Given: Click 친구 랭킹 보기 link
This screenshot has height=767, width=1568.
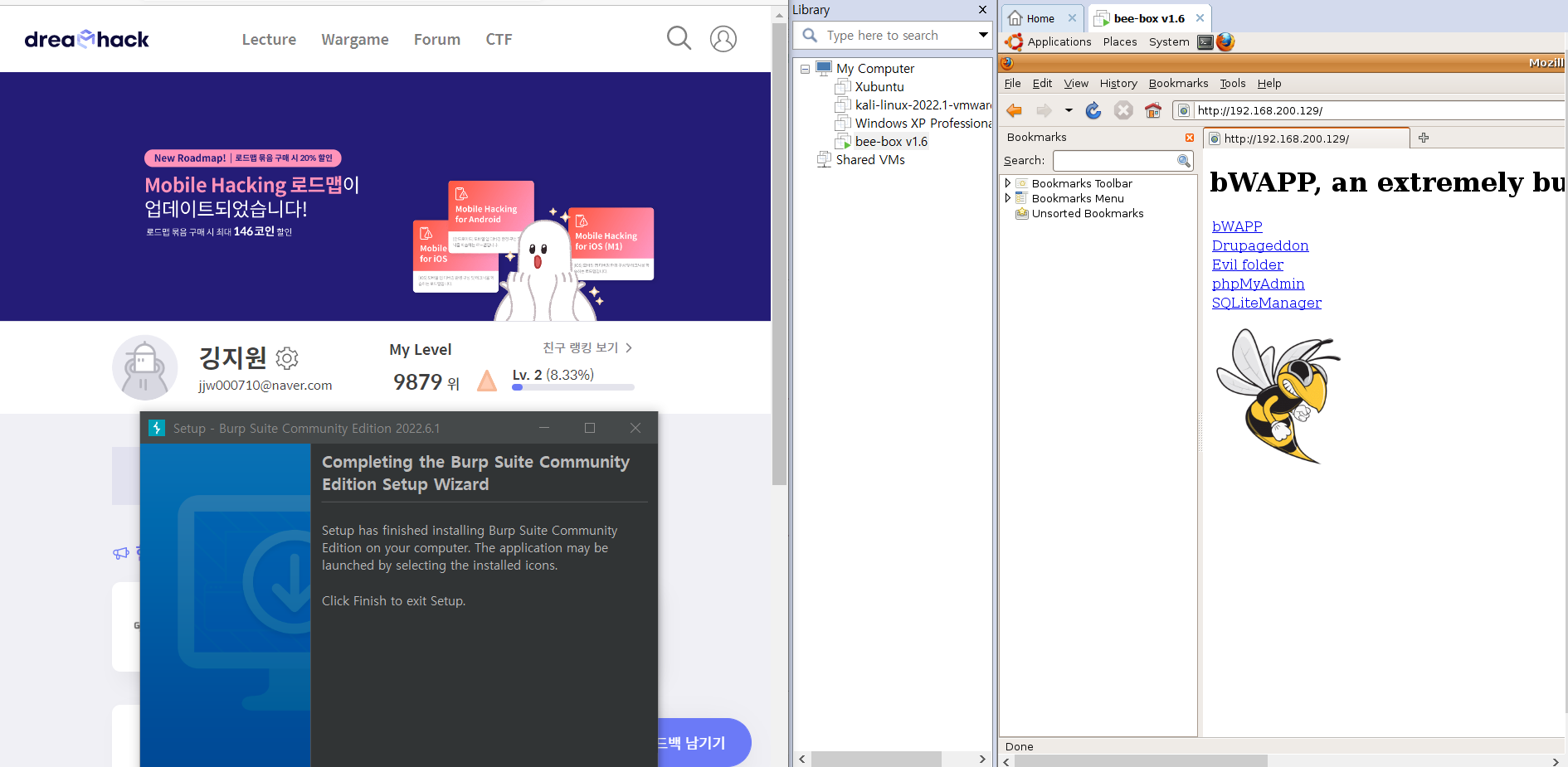Looking at the screenshot, I should pyautogui.click(x=587, y=347).
